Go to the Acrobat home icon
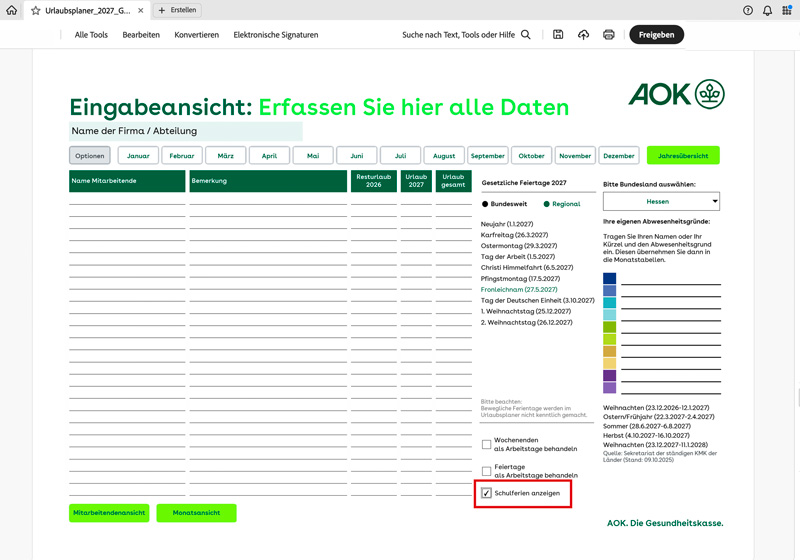 pos(11,10)
